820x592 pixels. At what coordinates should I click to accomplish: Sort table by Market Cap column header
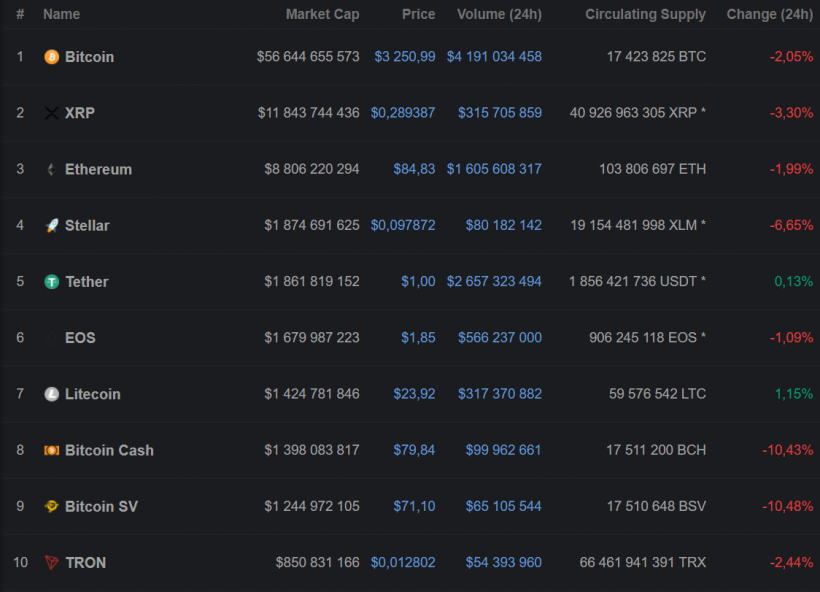click(322, 14)
